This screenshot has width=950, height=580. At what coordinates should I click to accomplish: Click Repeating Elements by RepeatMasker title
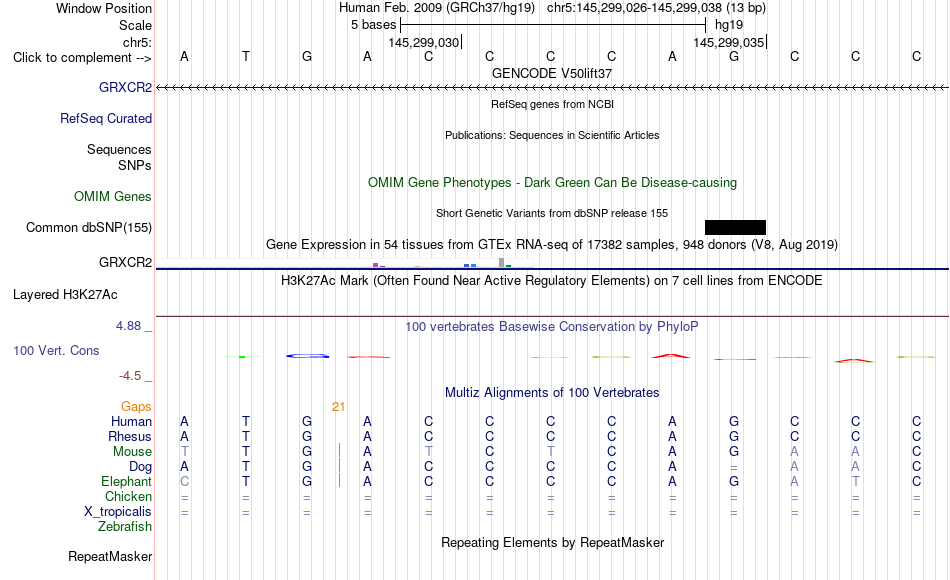point(552,542)
